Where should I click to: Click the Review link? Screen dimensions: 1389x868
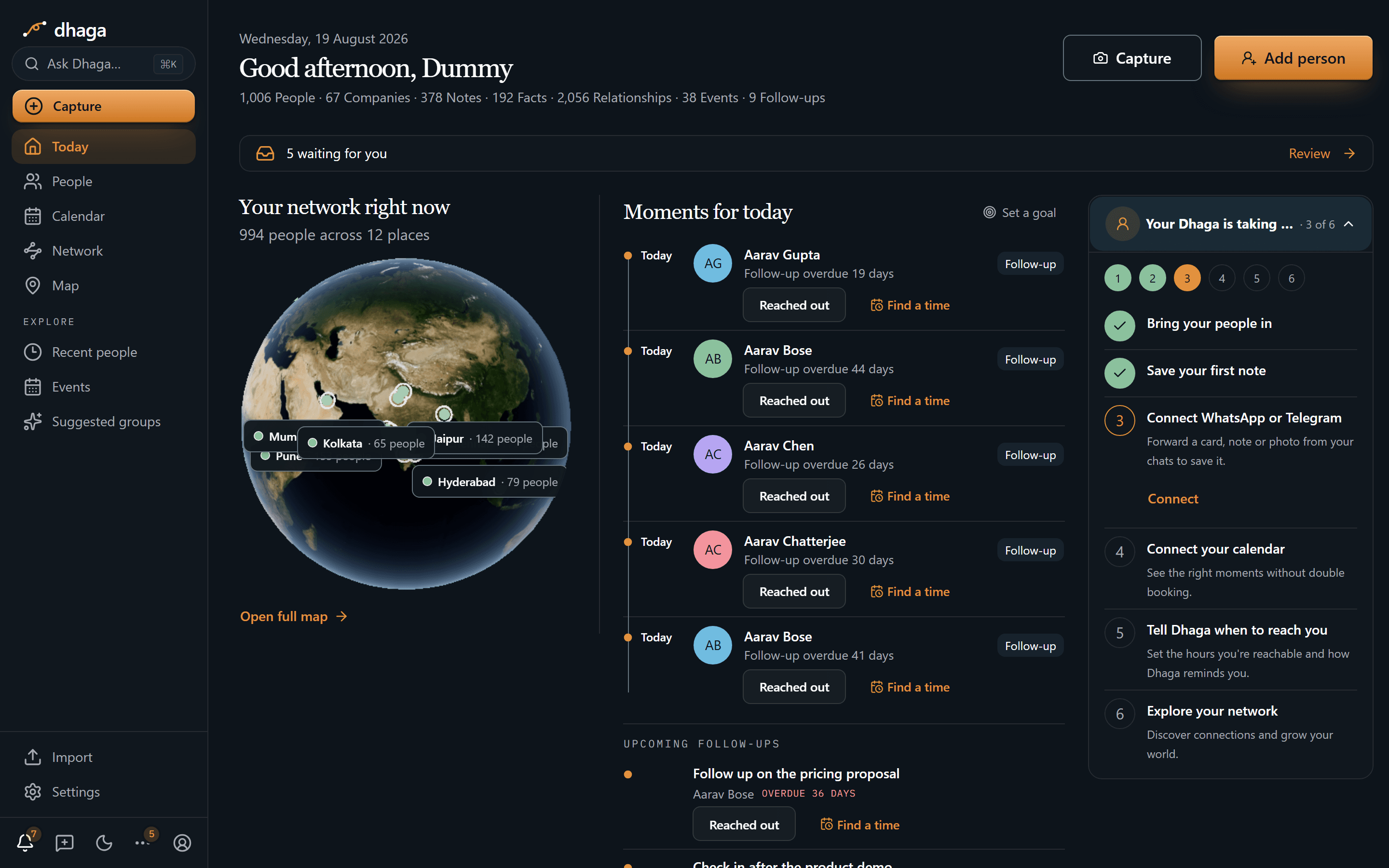pyautogui.click(x=1322, y=153)
